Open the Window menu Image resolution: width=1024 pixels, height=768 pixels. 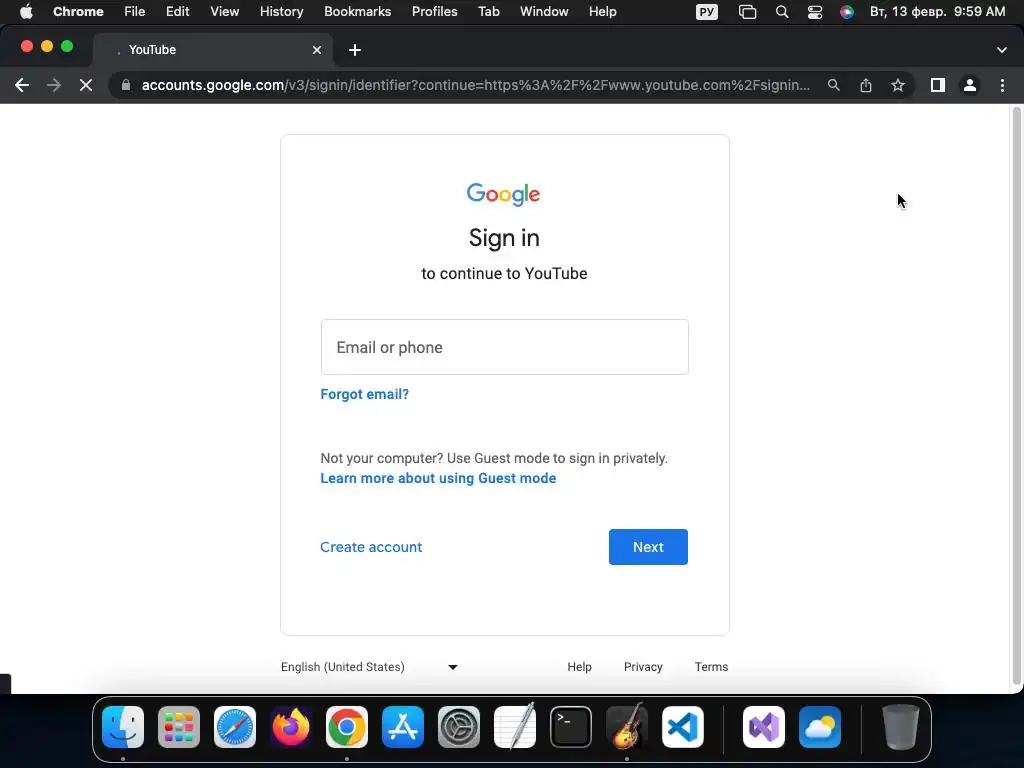pyautogui.click(x=544, y=11)
